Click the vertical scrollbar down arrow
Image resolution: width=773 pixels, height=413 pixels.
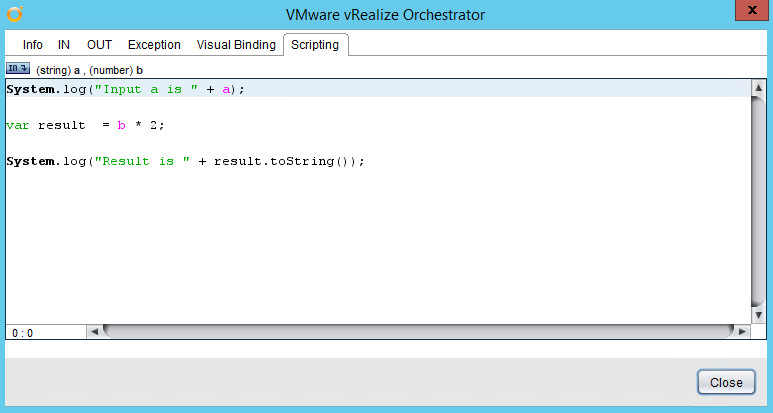coord(758,315)
